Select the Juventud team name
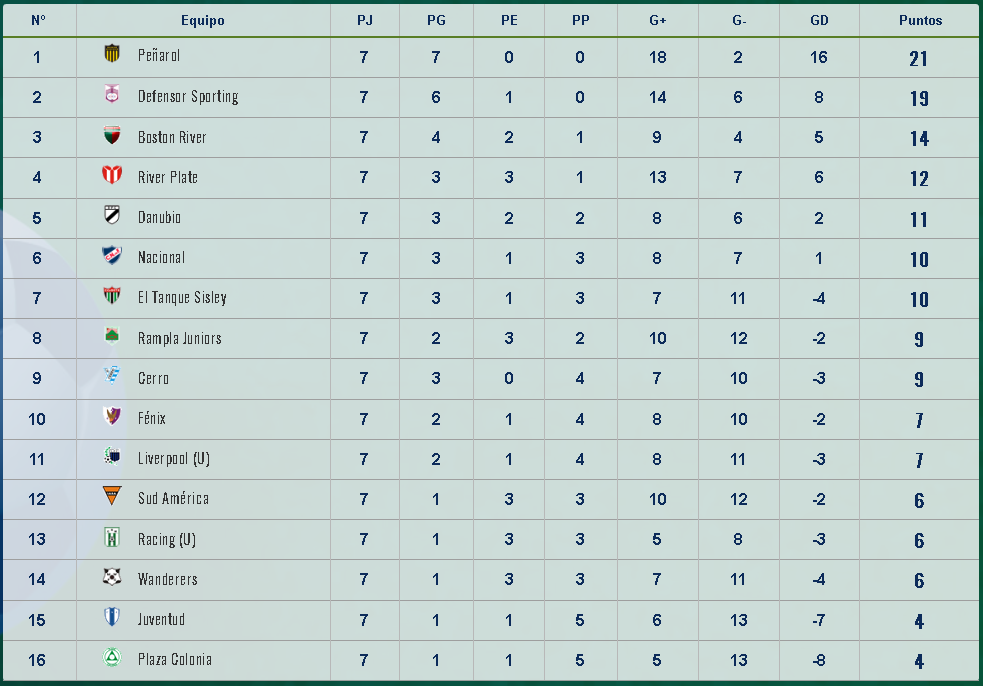The image size is (983, 686). [x=161, y=619]
